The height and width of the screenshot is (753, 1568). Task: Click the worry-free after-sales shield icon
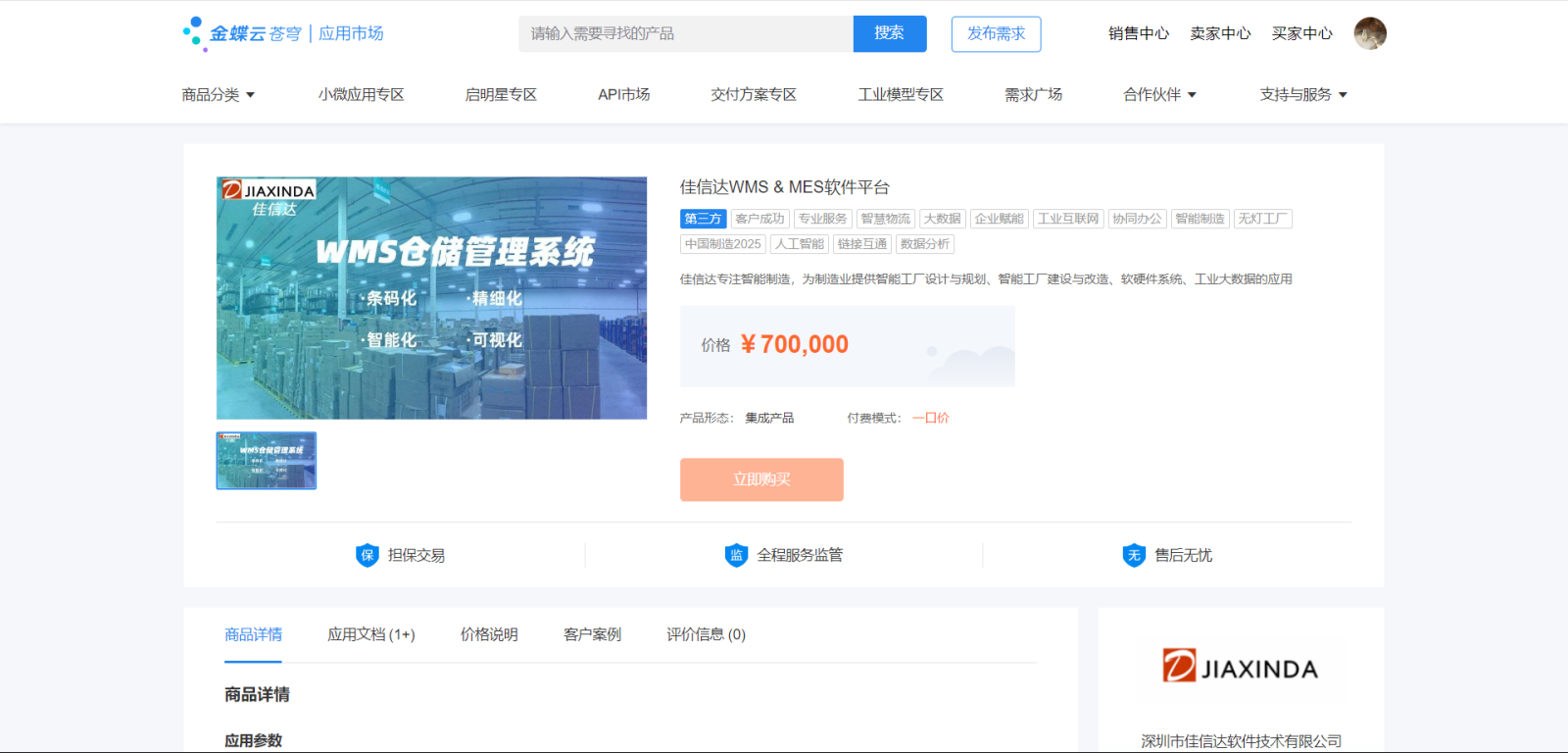pos(1134,555)
